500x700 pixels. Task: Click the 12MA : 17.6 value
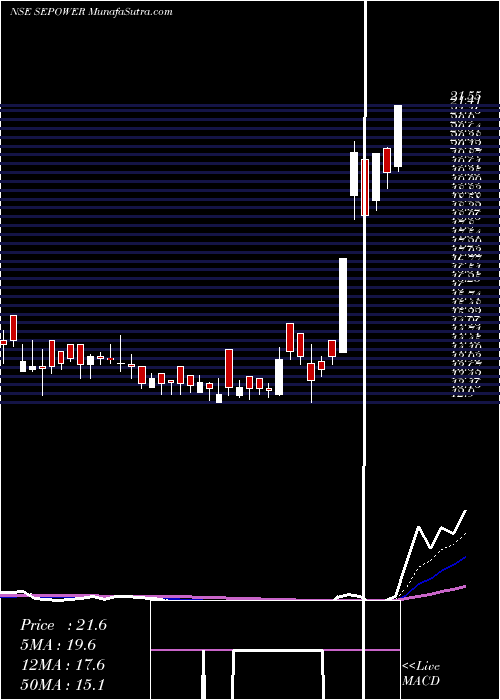(62, 665)
